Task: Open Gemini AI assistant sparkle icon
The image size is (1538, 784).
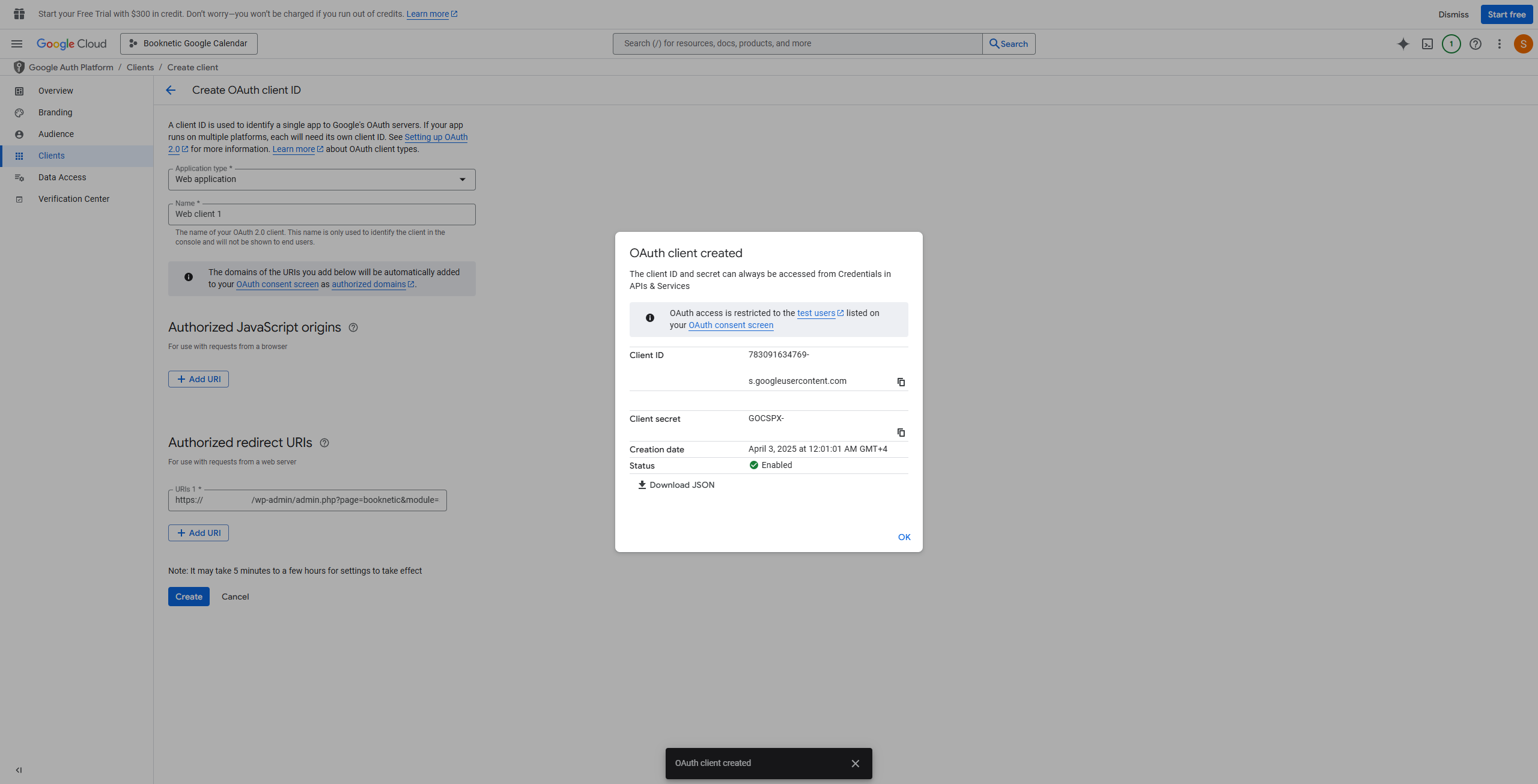Action: [x=1403, y=44]
